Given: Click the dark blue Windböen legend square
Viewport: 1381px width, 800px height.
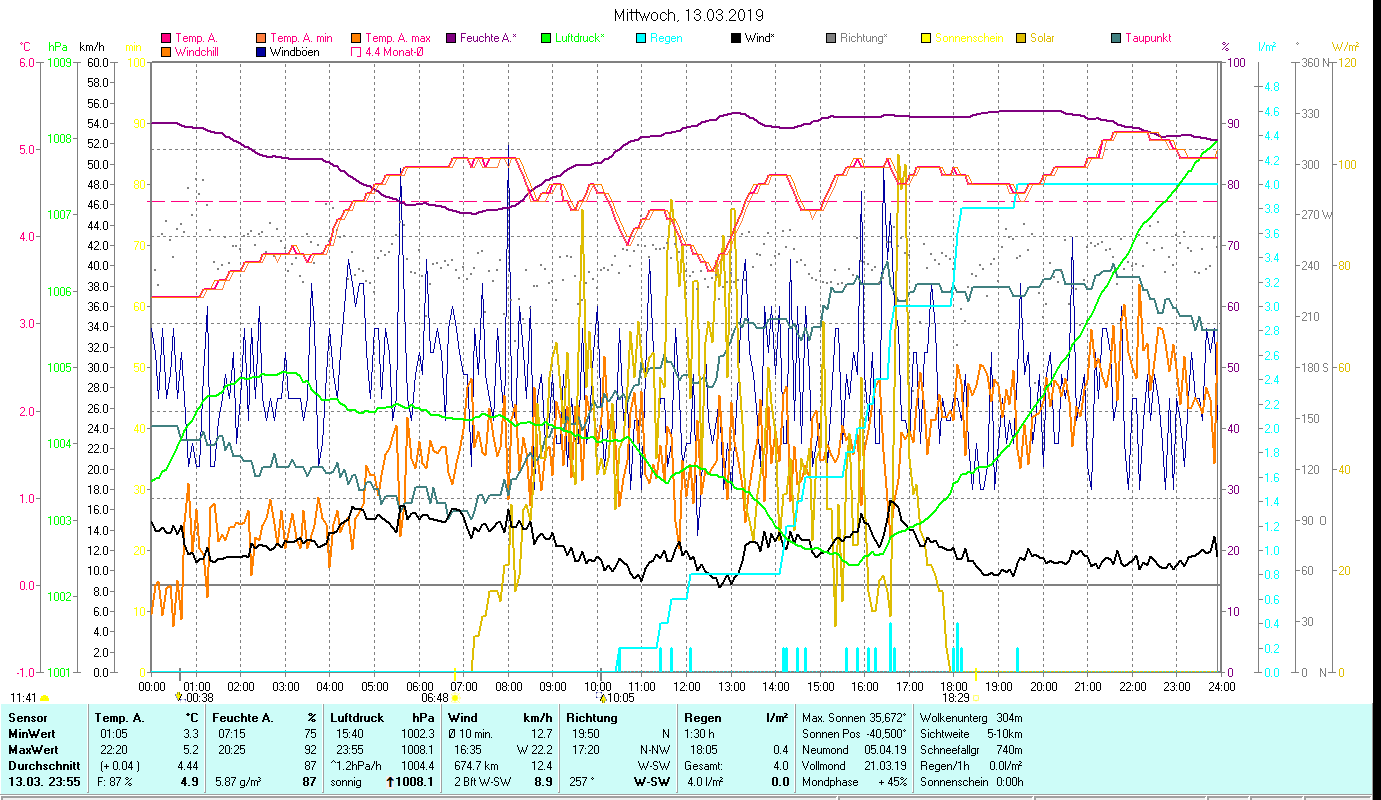Looking at the screenshot, I should [260, 51].
